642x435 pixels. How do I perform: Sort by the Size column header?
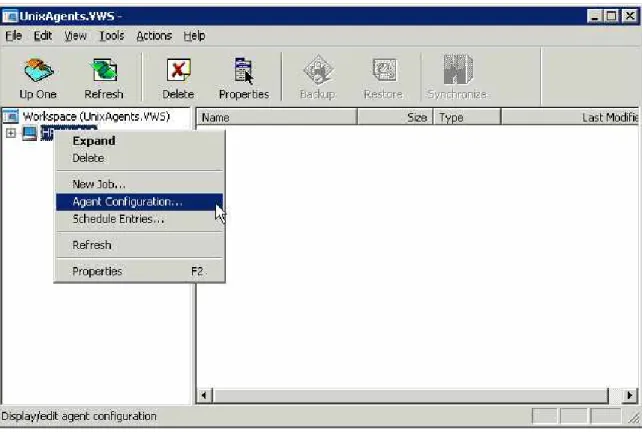[x=395, y=118]
